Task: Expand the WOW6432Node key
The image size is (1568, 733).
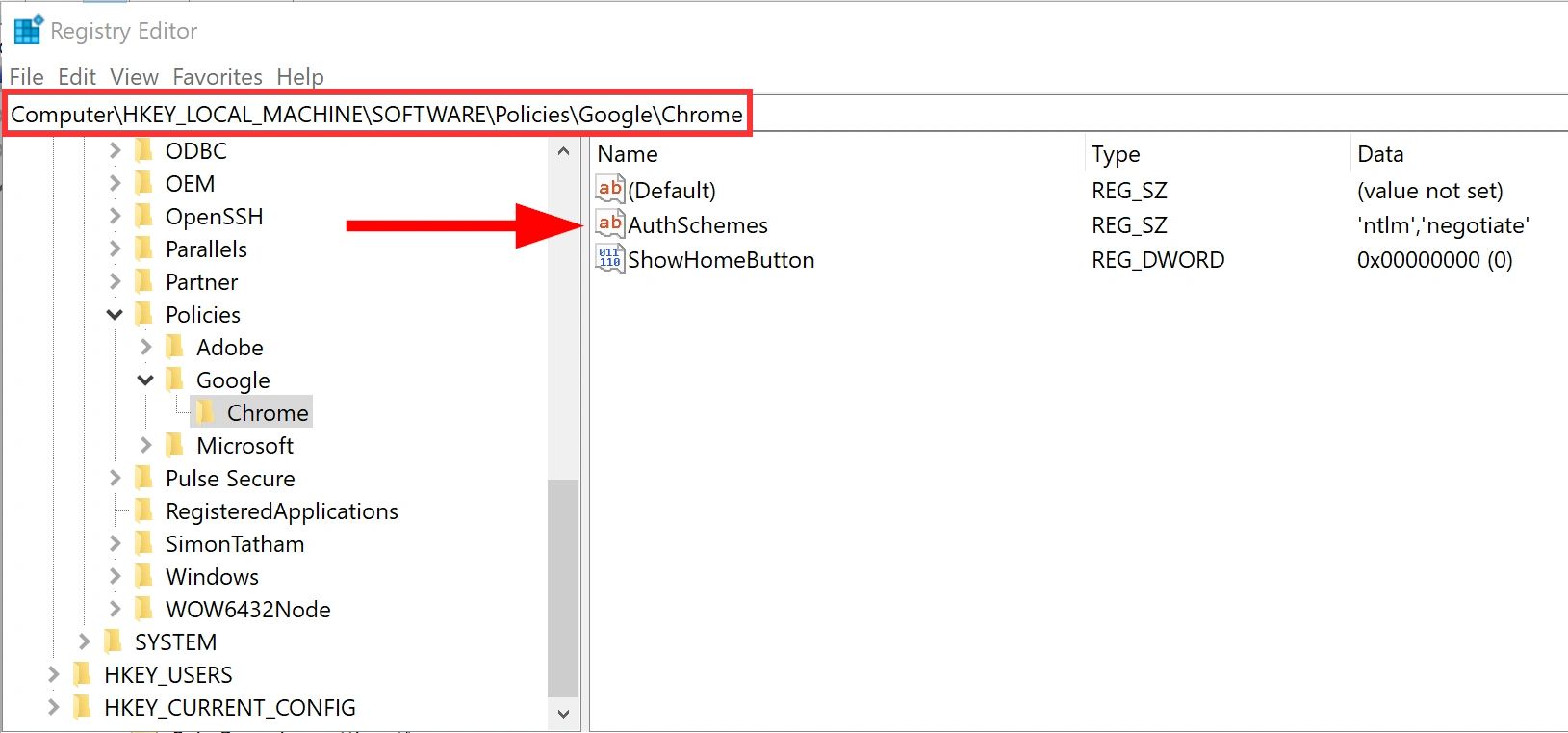Action: point(115,609)
